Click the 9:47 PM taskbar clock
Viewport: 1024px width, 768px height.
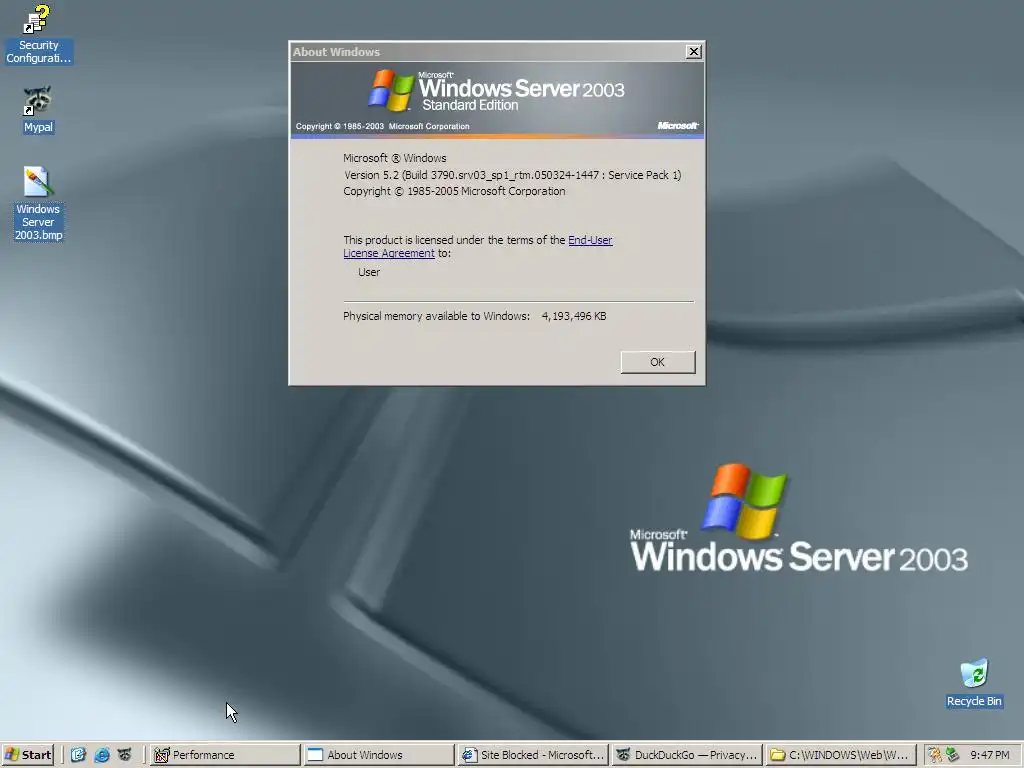point(989,755)
